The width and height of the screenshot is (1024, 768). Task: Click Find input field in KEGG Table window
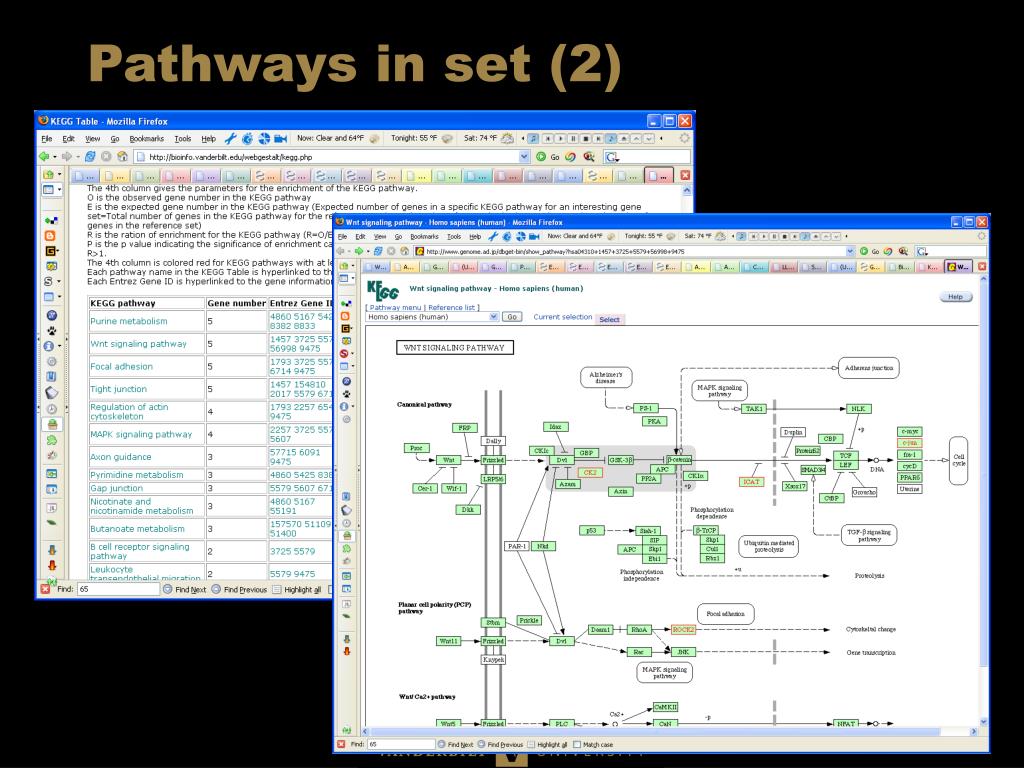coord(119,589)
